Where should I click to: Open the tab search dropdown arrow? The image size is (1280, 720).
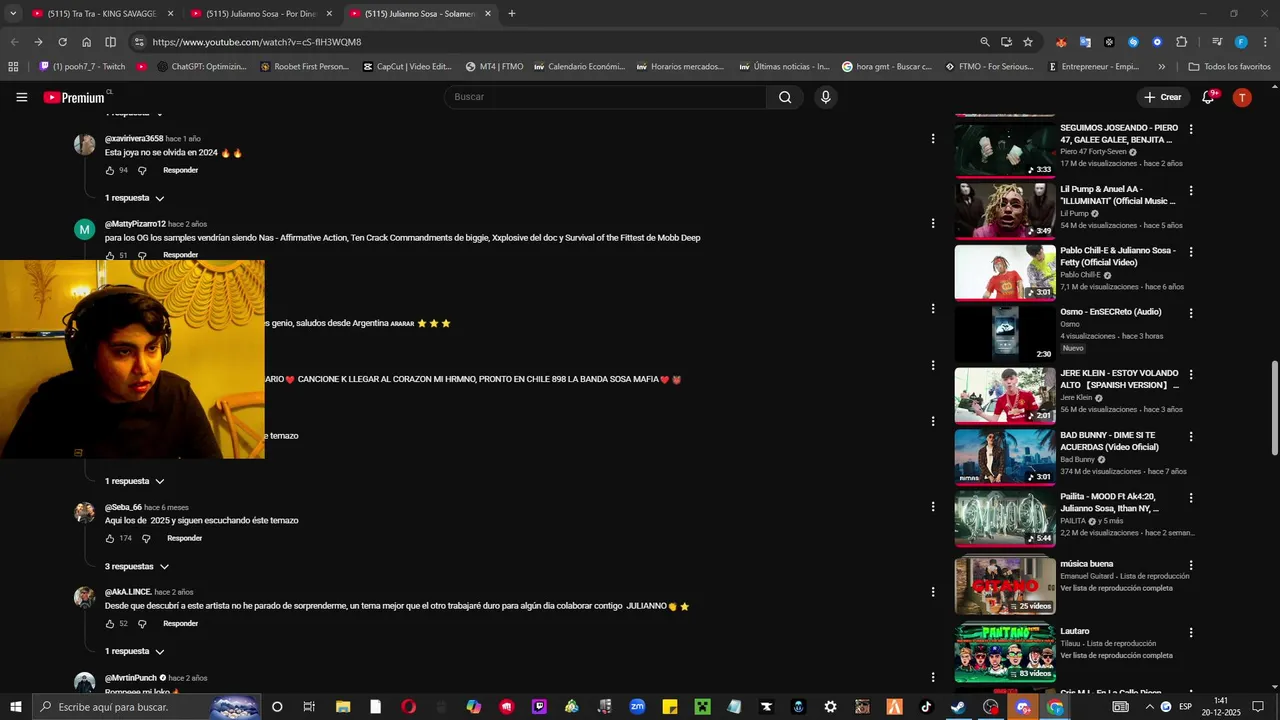click(13, 14)
